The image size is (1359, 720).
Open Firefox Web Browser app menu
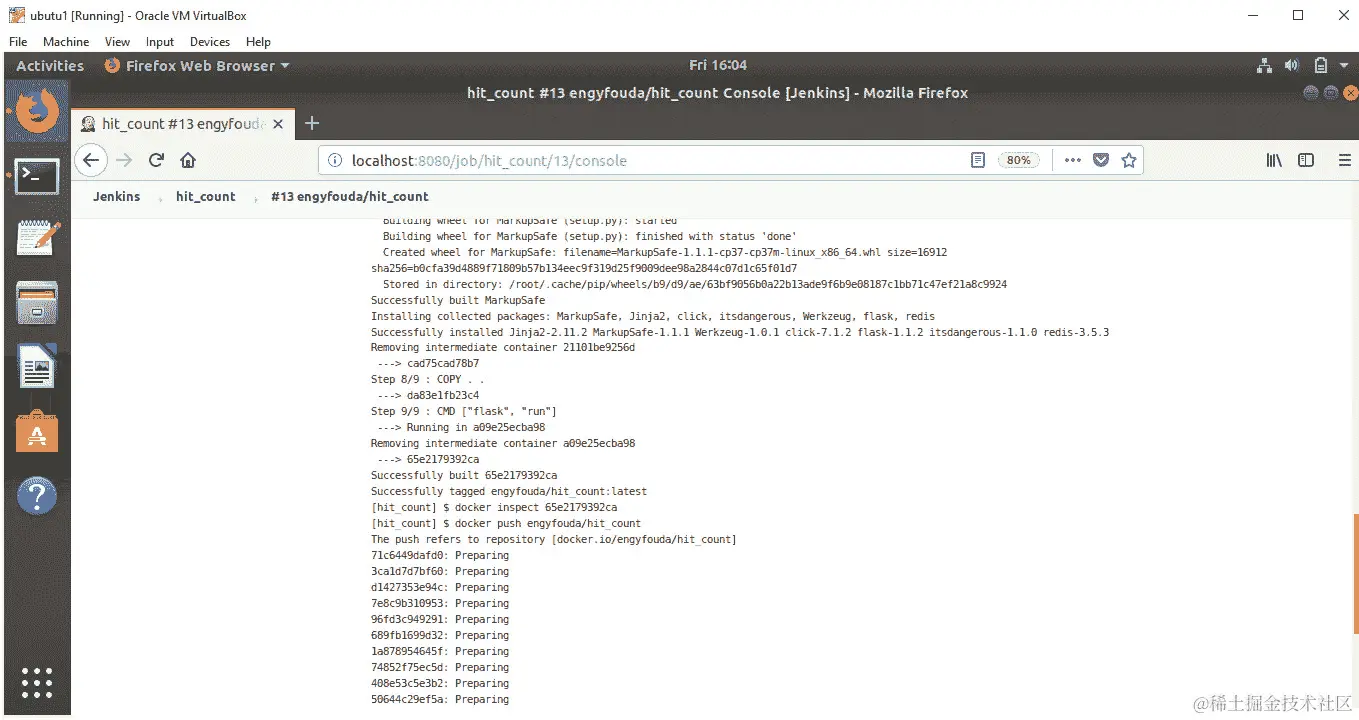click(197, 66)
